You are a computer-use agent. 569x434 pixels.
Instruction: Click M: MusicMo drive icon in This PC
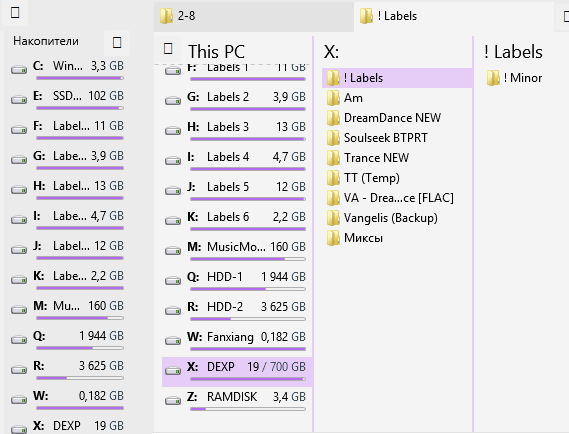[x=173, y=251]
